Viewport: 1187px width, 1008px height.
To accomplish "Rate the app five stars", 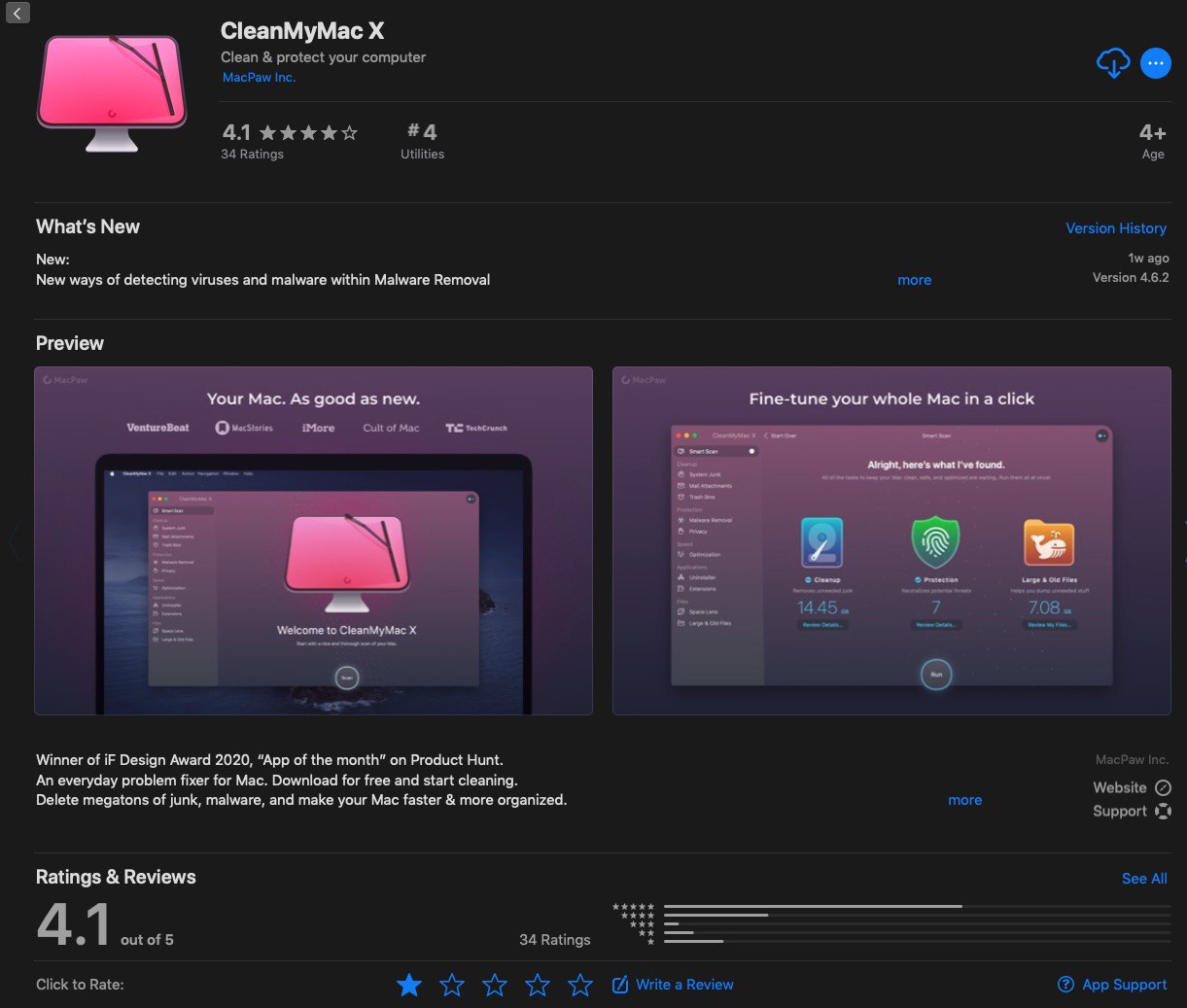I will click(x=580, y=985).
